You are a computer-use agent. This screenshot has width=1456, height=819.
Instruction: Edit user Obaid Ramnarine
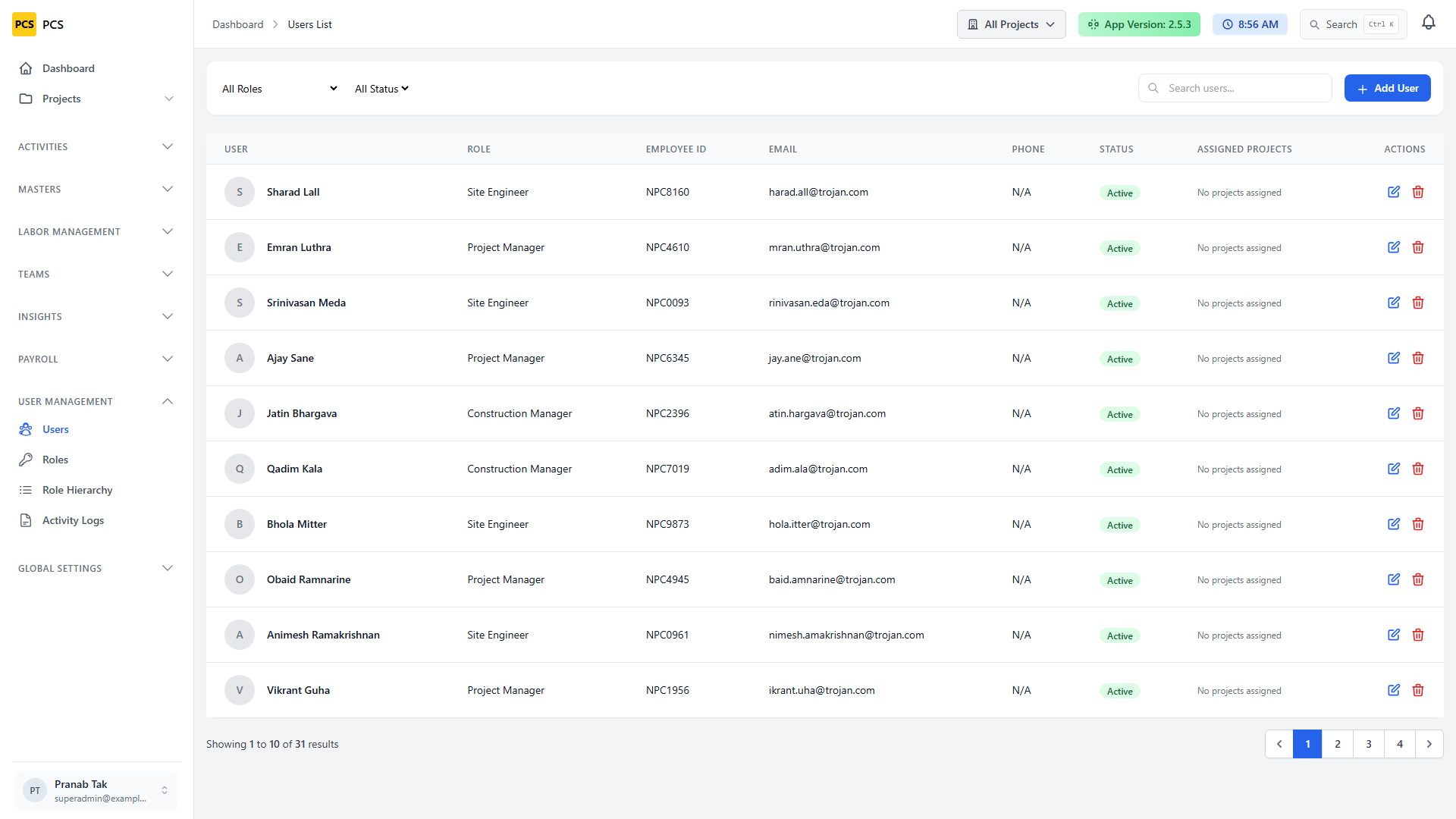pos(1394,579)
